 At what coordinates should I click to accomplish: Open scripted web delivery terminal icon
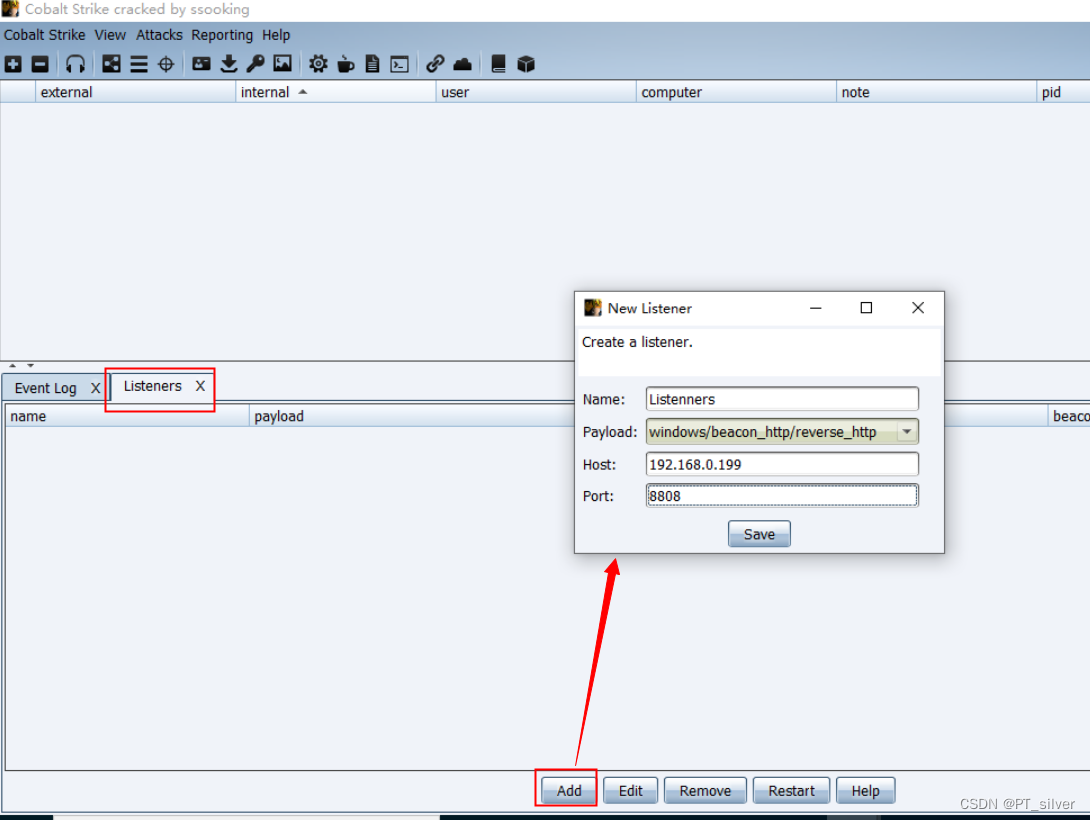click(x=400, y=65)
